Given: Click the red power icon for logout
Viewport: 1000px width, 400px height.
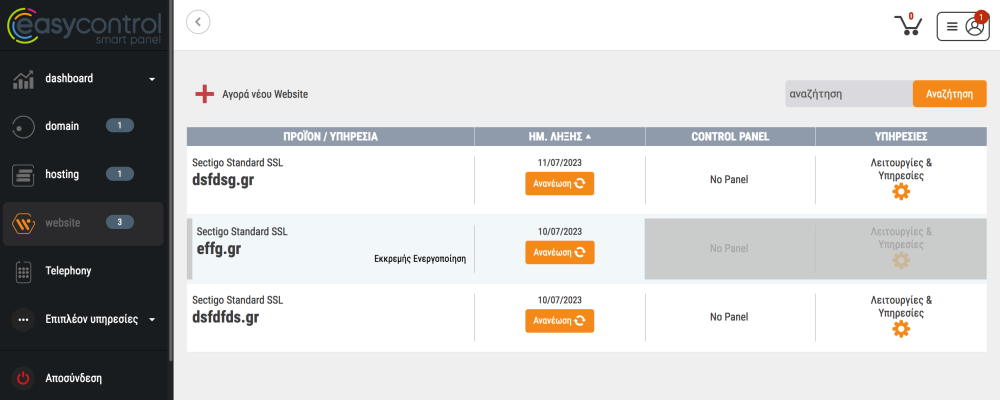Looking at the screenshot, I should click(x=24, y=379).
